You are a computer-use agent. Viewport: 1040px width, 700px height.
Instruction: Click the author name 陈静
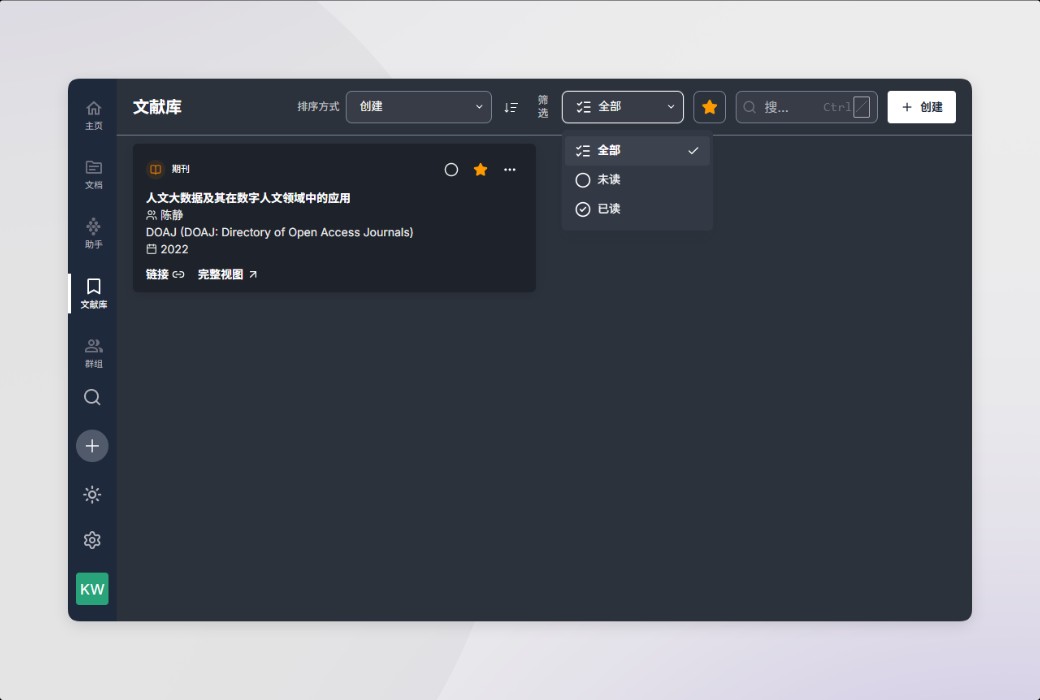click(x=172, y=215)
